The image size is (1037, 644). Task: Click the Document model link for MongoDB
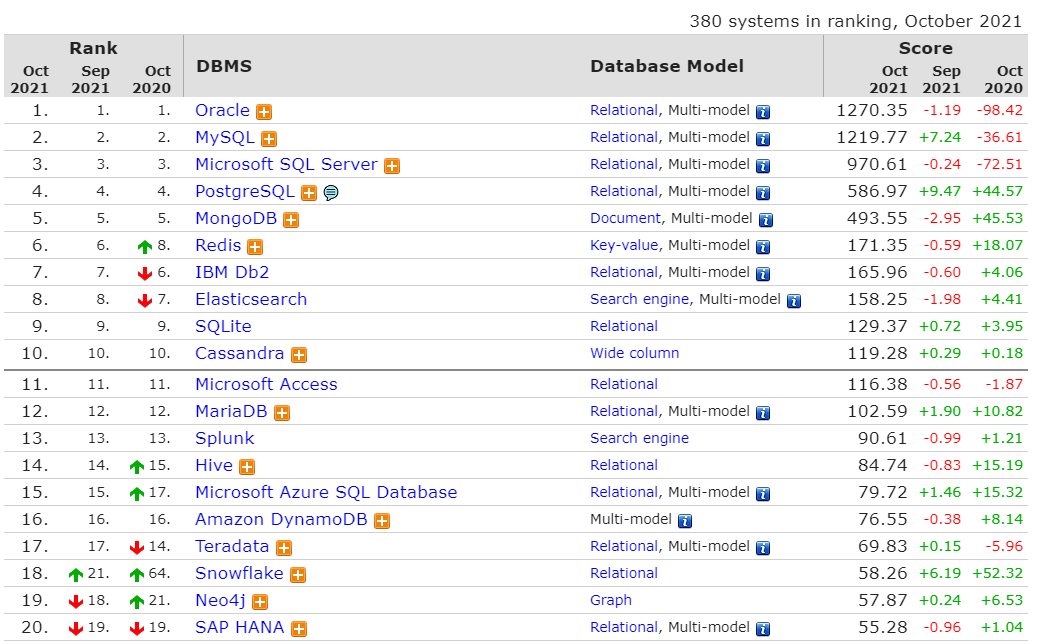pyautogui.click(x=625, y=219)
